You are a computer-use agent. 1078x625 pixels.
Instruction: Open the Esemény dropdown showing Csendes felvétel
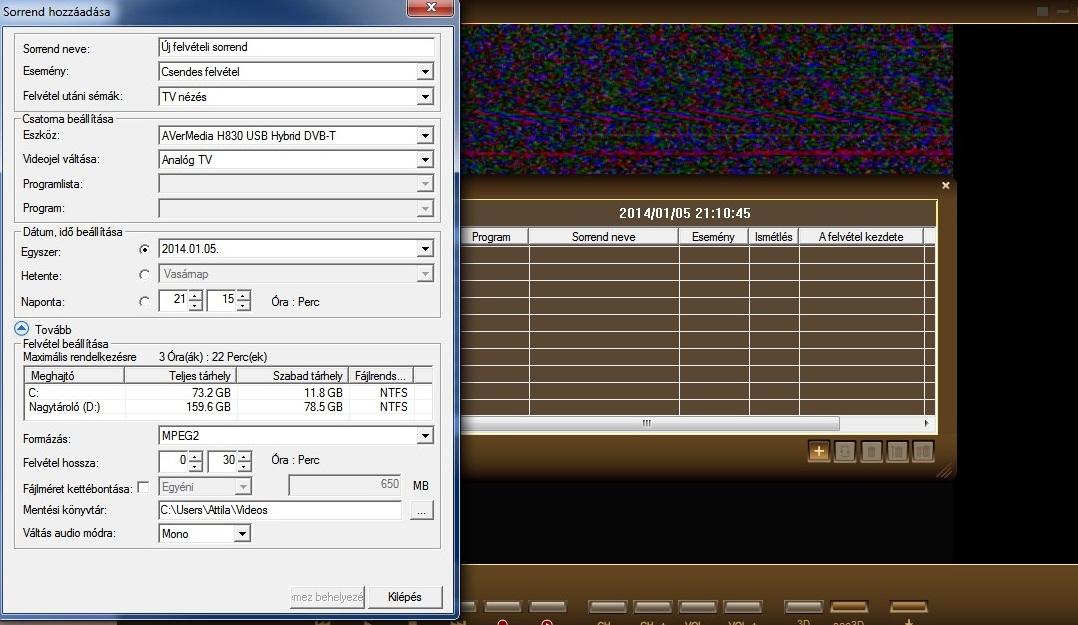425,72
